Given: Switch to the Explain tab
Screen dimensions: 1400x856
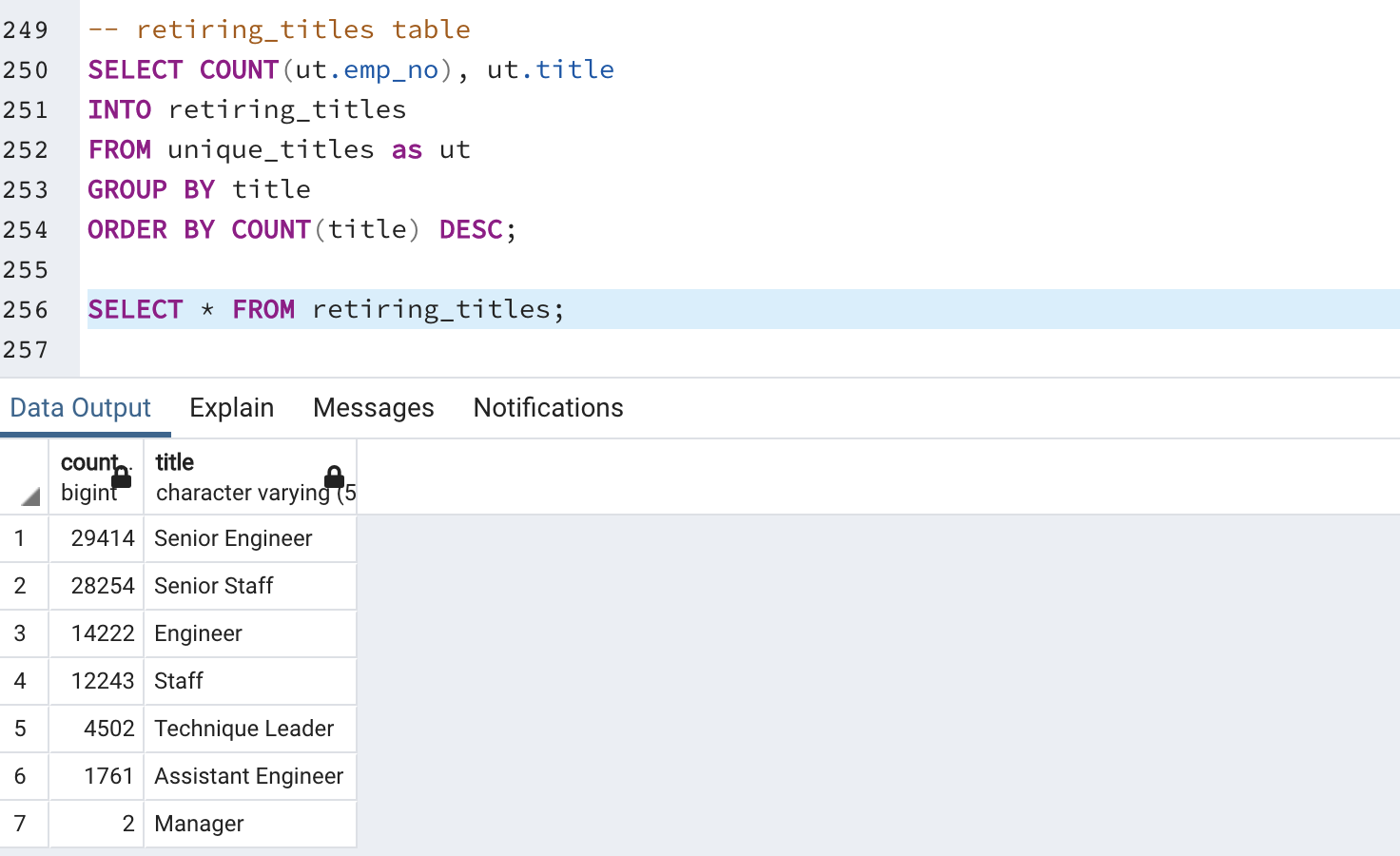Looking at the screenshot, I should tap(231, 407).
